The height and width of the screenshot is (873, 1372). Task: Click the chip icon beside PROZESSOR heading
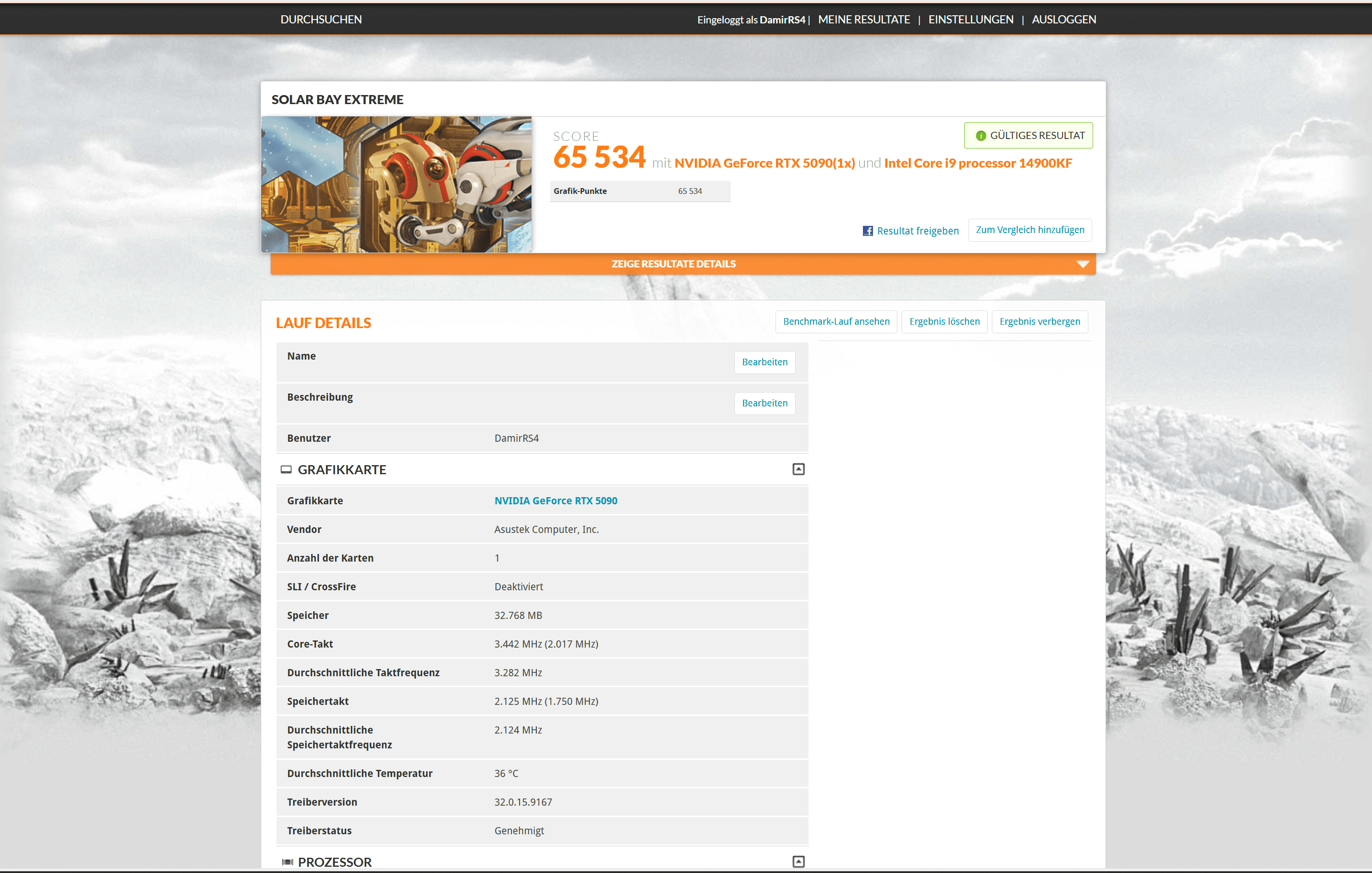pyautogui.click(x=288, y=862)
